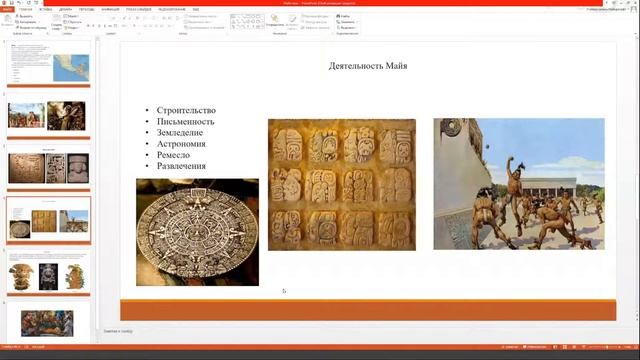Open the ФАЙЛ (File) tab

[x=7, y=9]
